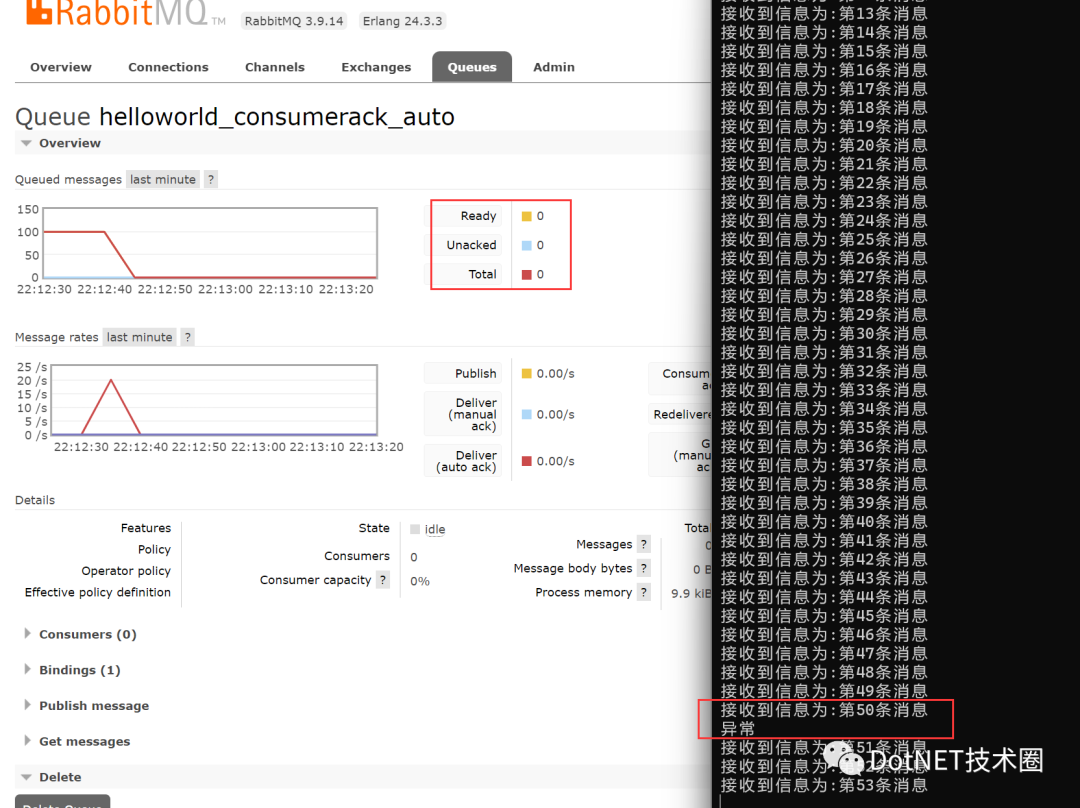Viewport: 1080px width, 808px height.
Task: Open help icon beside Message rates
Action: [187, 337]
